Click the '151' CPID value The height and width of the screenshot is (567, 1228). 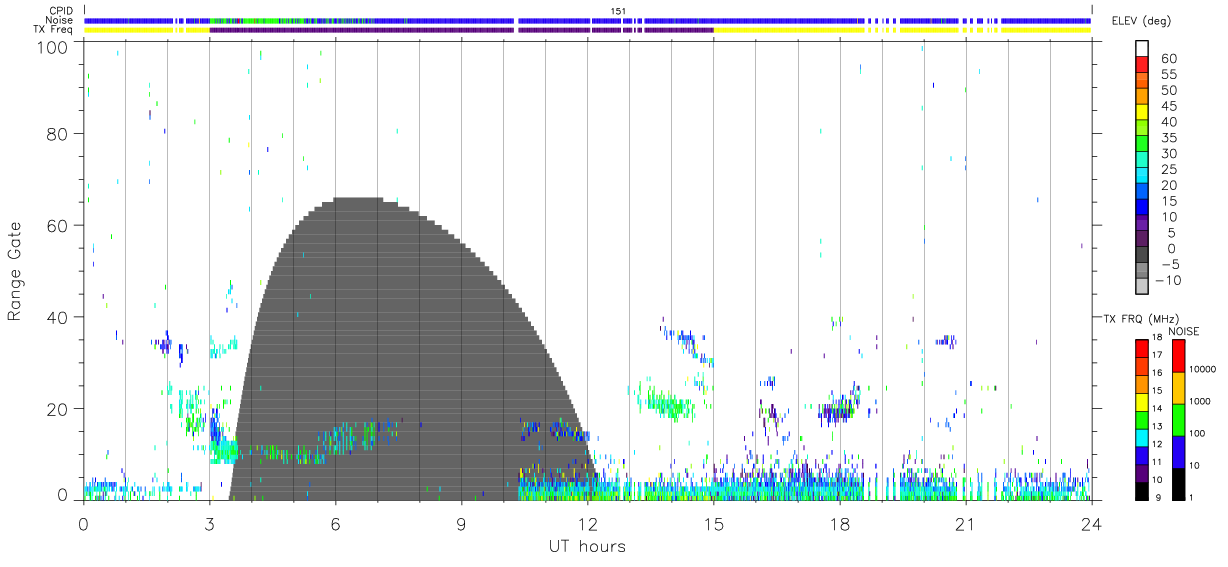617,10
